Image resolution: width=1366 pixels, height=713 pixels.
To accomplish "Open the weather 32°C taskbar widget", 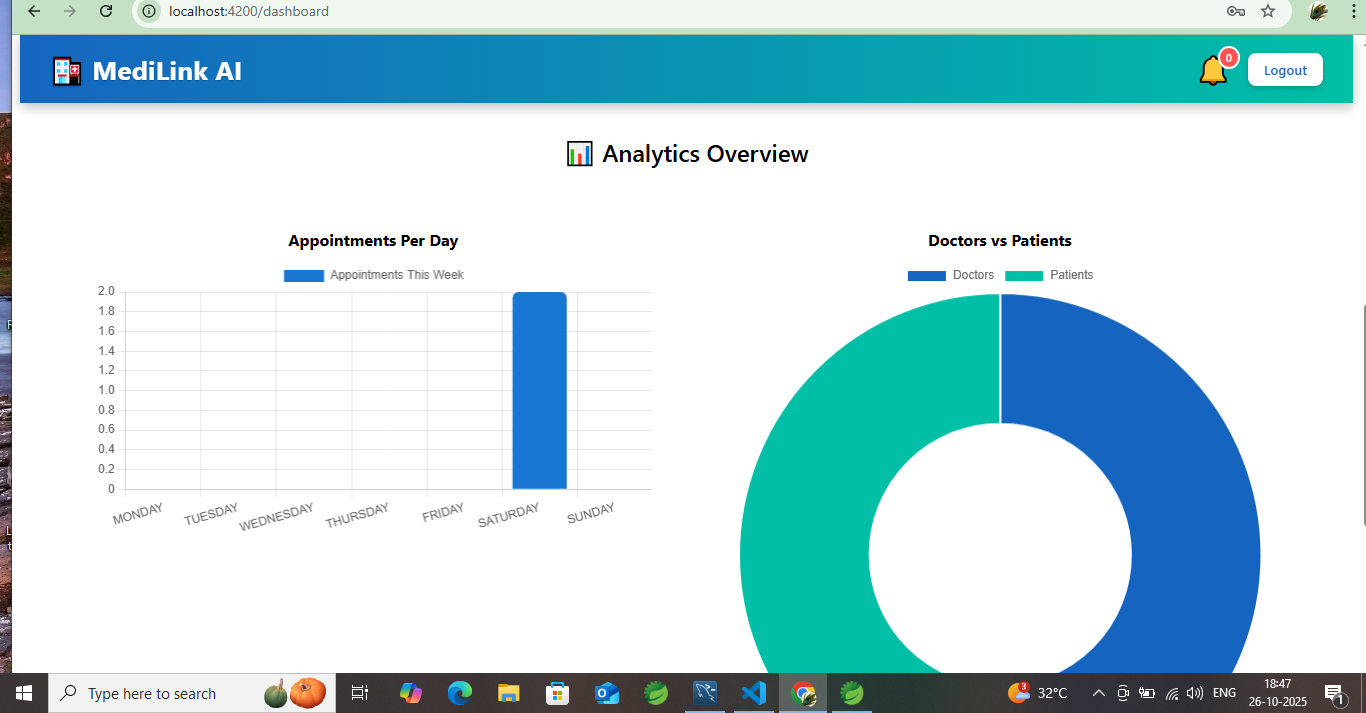I will tap(1037, 693).
